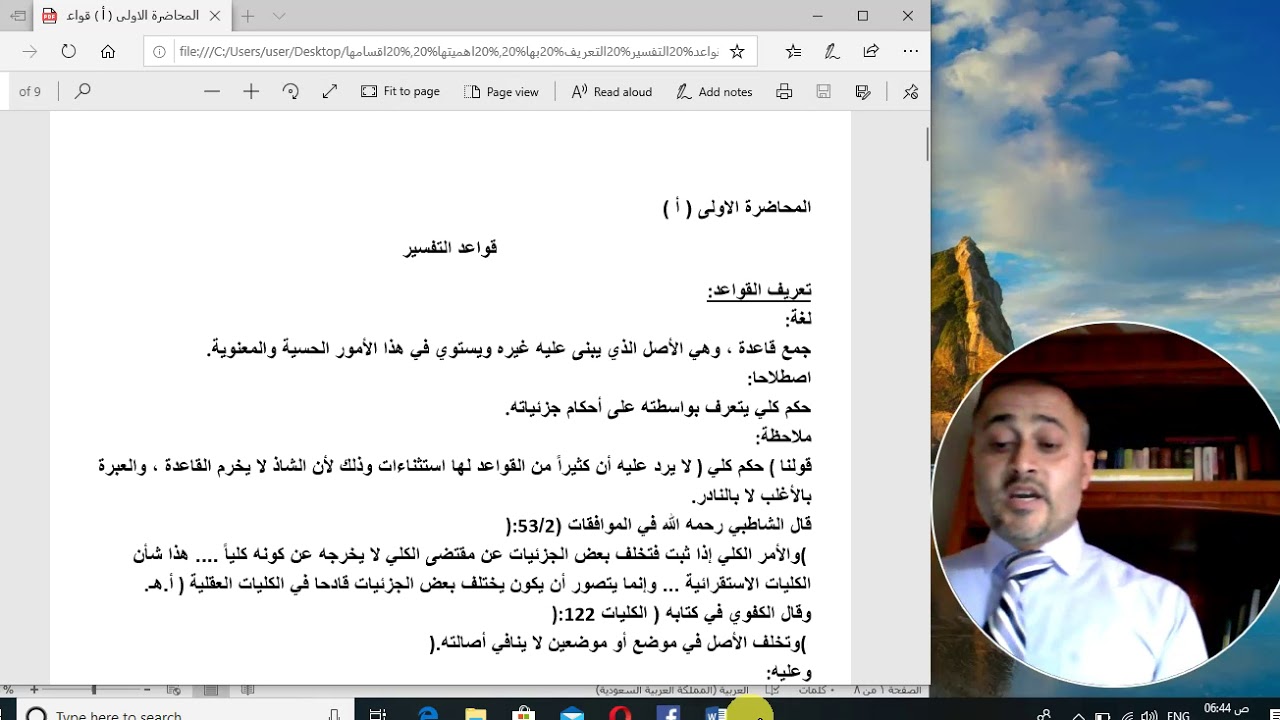Click Fit to page

400,91
